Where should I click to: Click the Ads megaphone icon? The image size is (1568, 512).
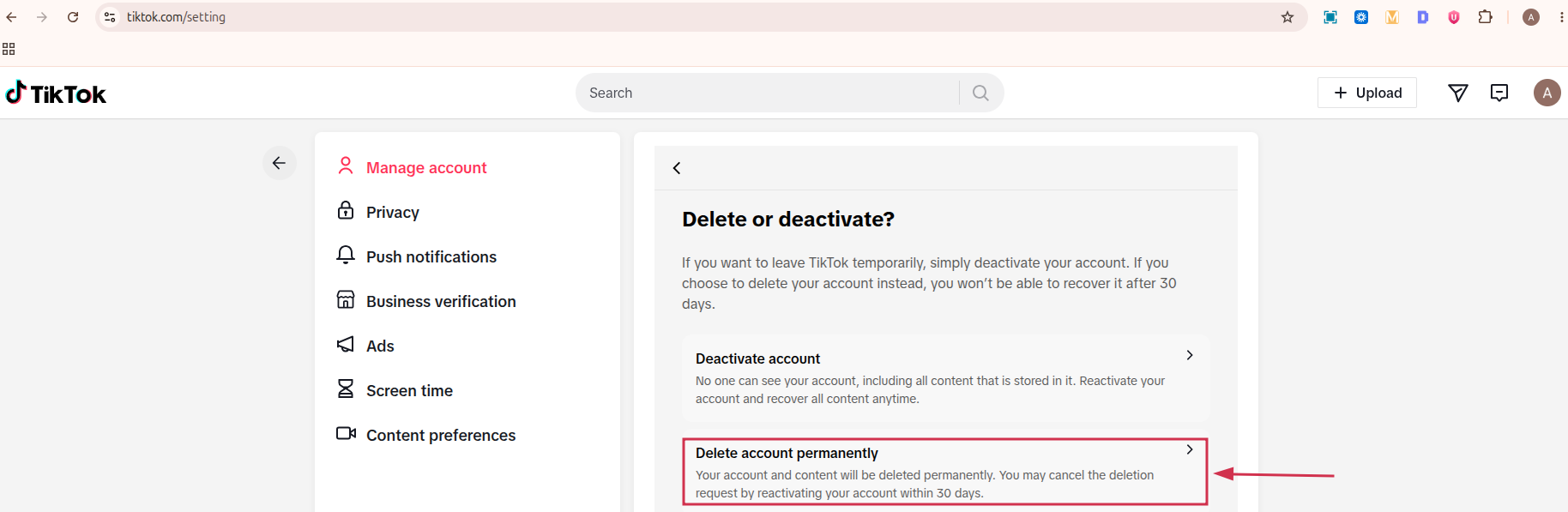point(346,344)
